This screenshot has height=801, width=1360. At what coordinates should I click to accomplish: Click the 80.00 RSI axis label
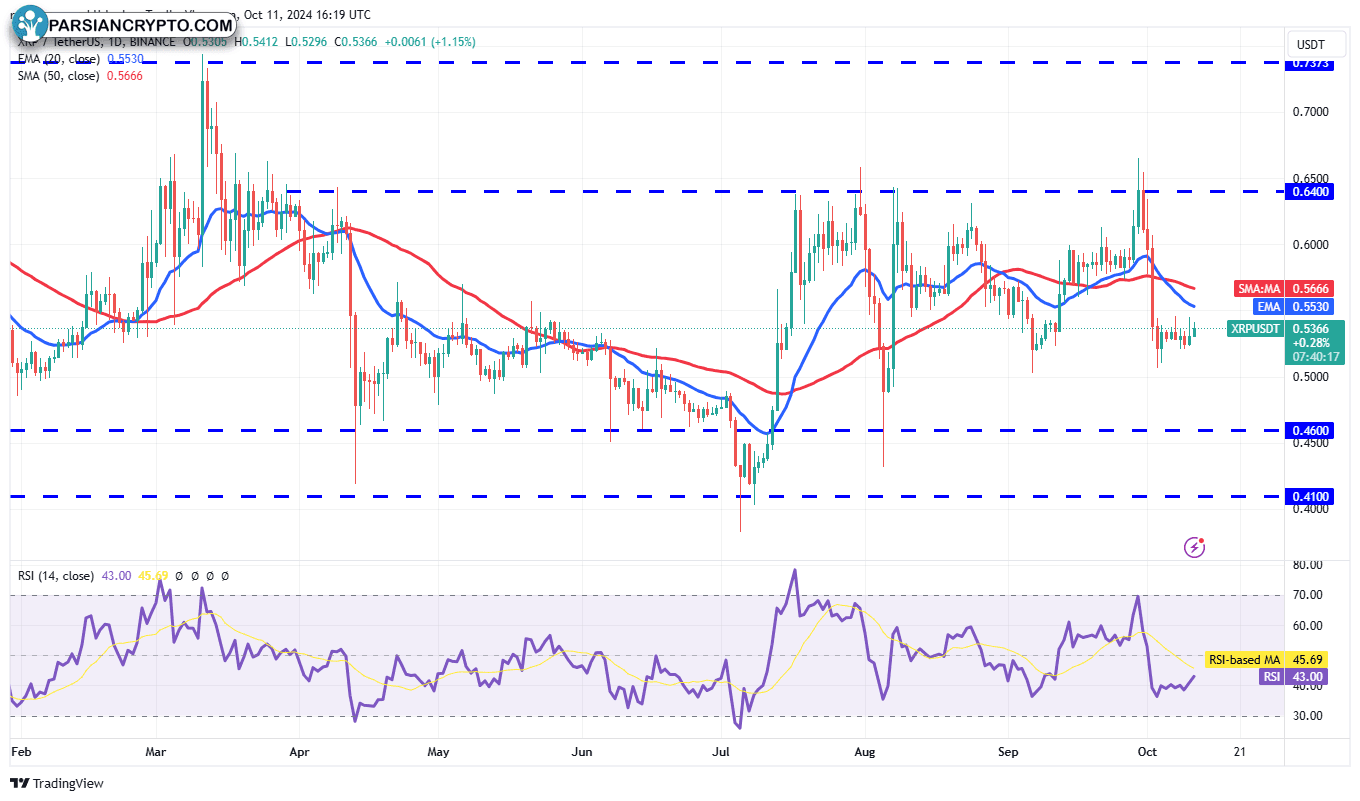pyautogui.click(x=1308, y=565)
